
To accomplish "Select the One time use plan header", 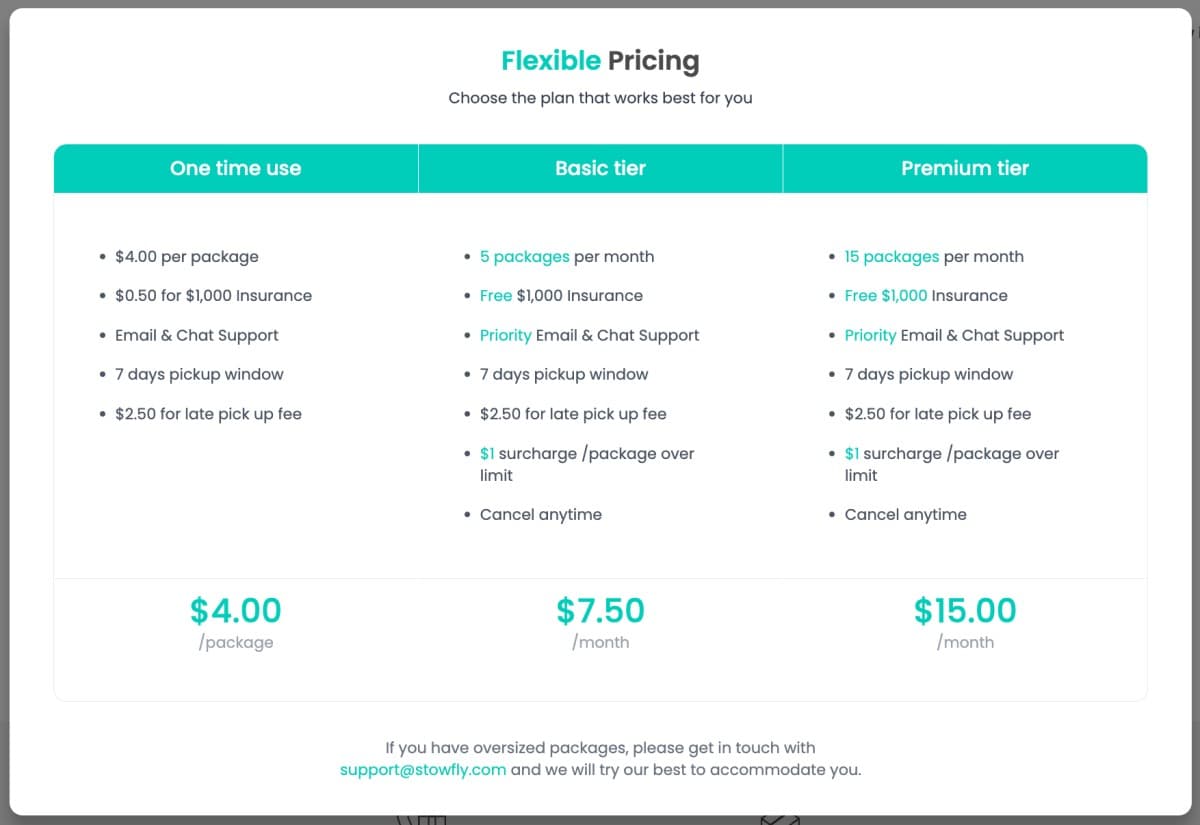I will click(235, 168).
